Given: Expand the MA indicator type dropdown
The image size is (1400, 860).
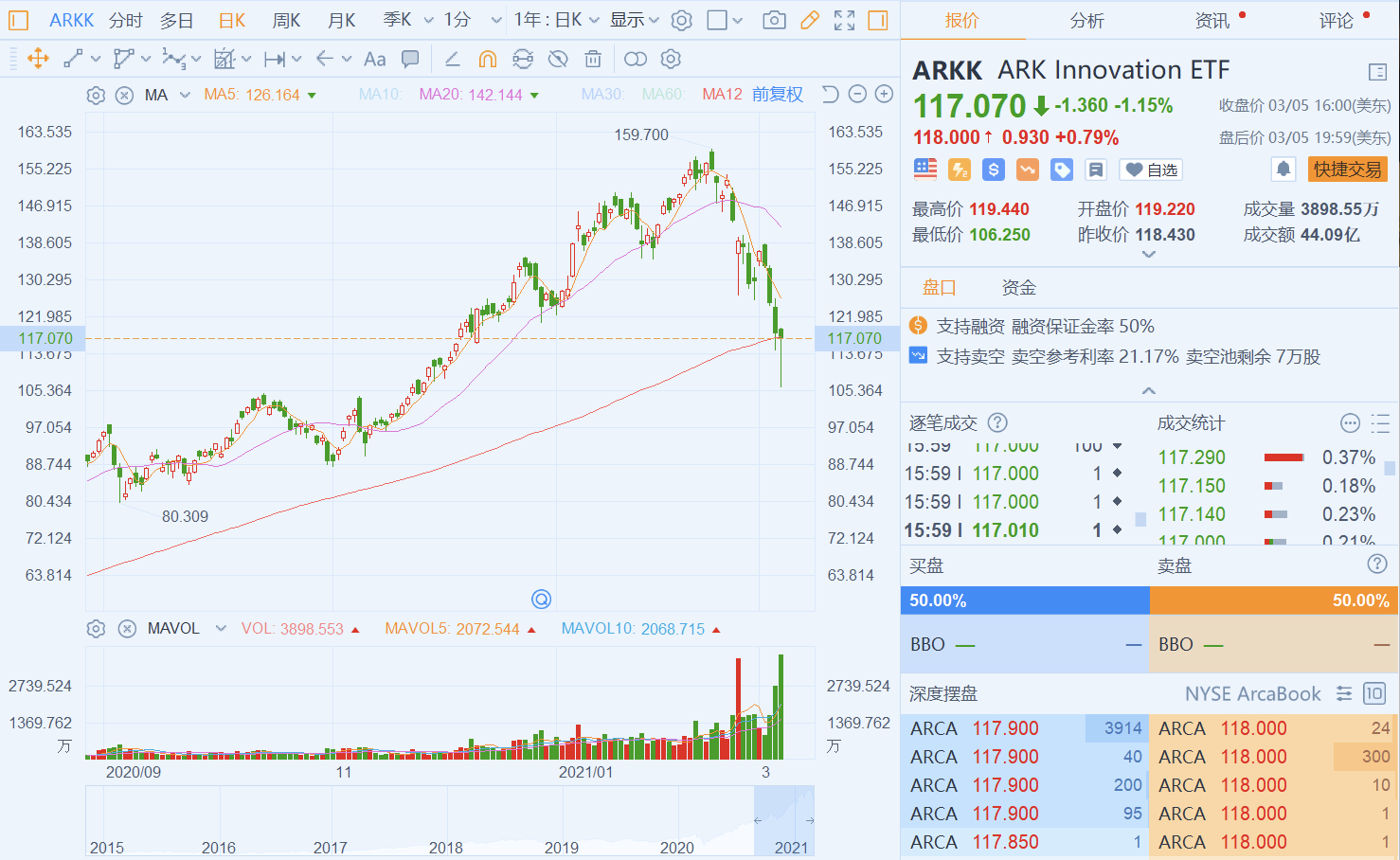Looking at the screenshot, I should [185, 95].
